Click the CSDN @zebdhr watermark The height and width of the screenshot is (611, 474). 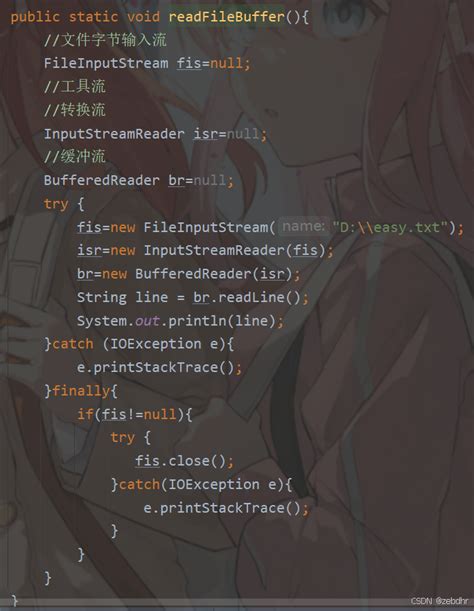coord(439,601)
